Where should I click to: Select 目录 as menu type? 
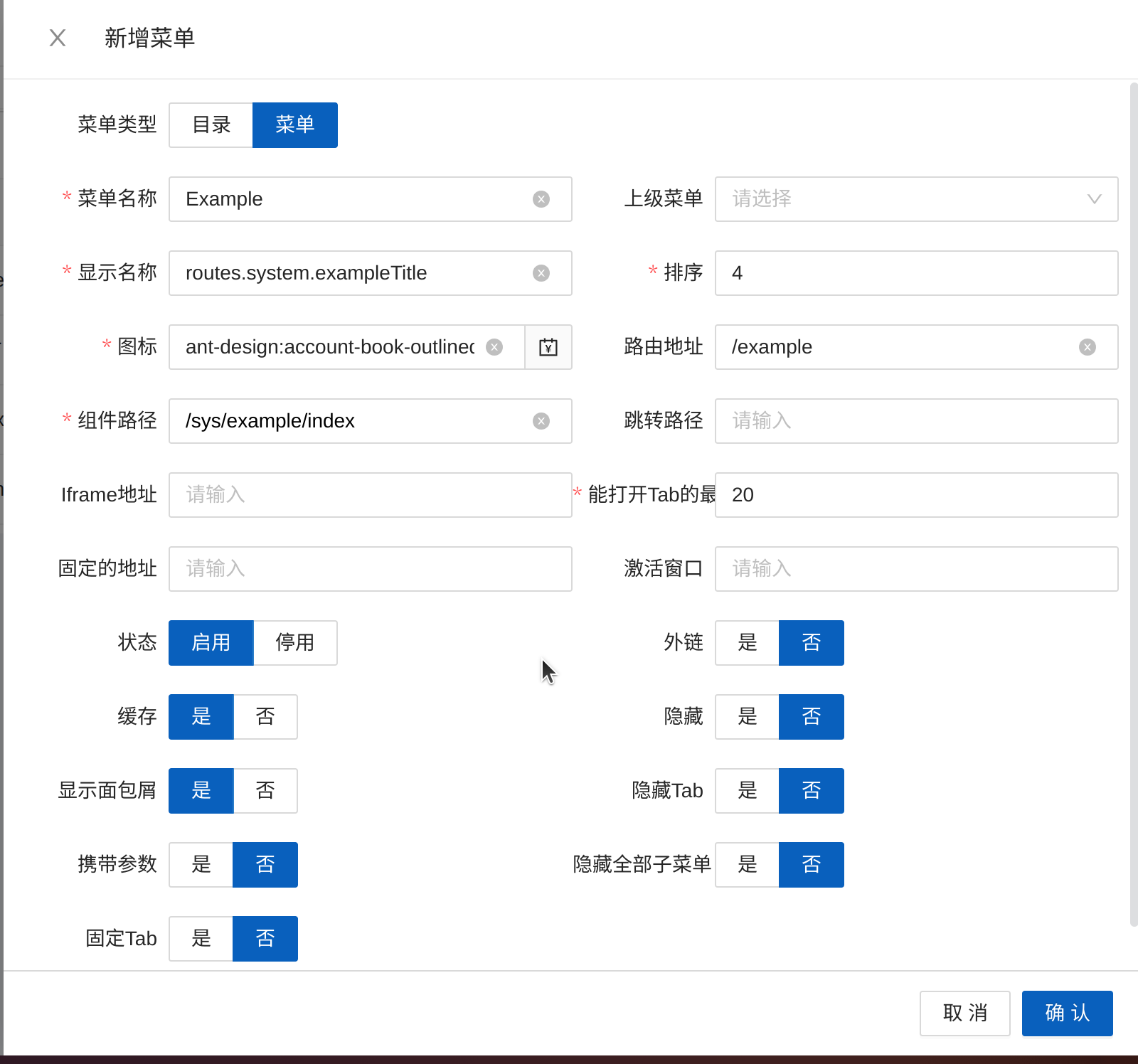click(x=211, y=125)
